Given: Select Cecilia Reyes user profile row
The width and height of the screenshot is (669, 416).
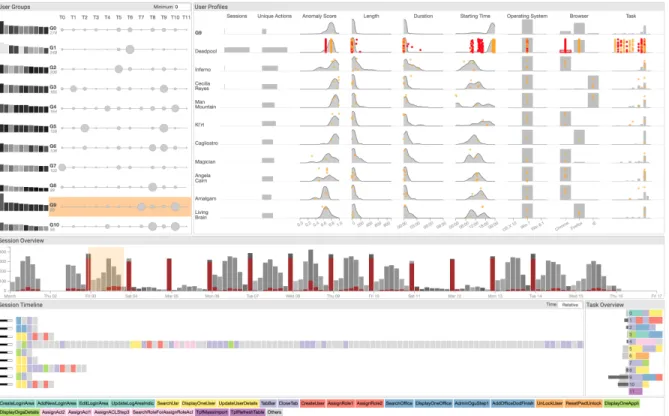Looking at the screenshot, I should coord(423,82).
